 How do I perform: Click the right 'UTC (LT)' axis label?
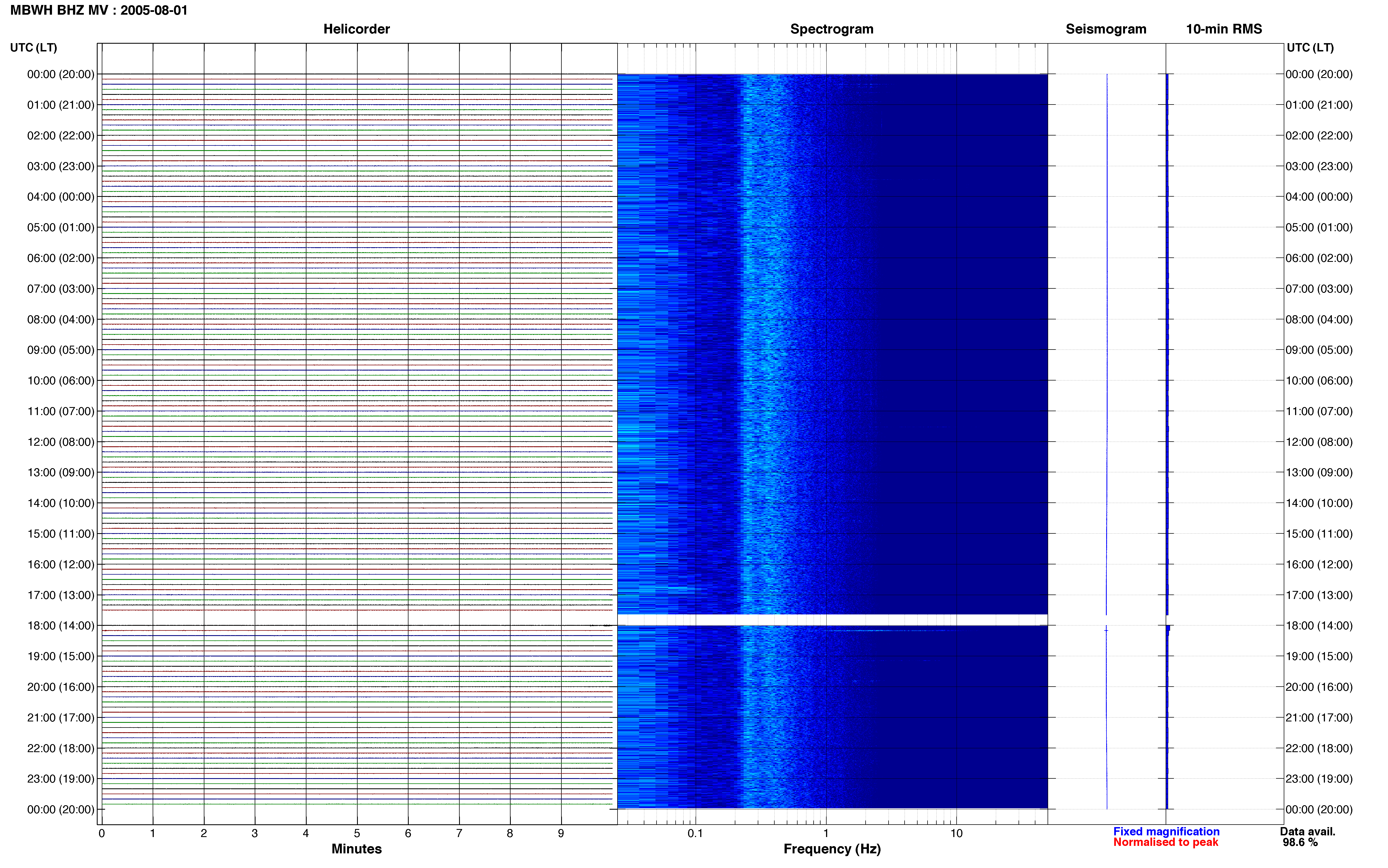(1310, 48)
